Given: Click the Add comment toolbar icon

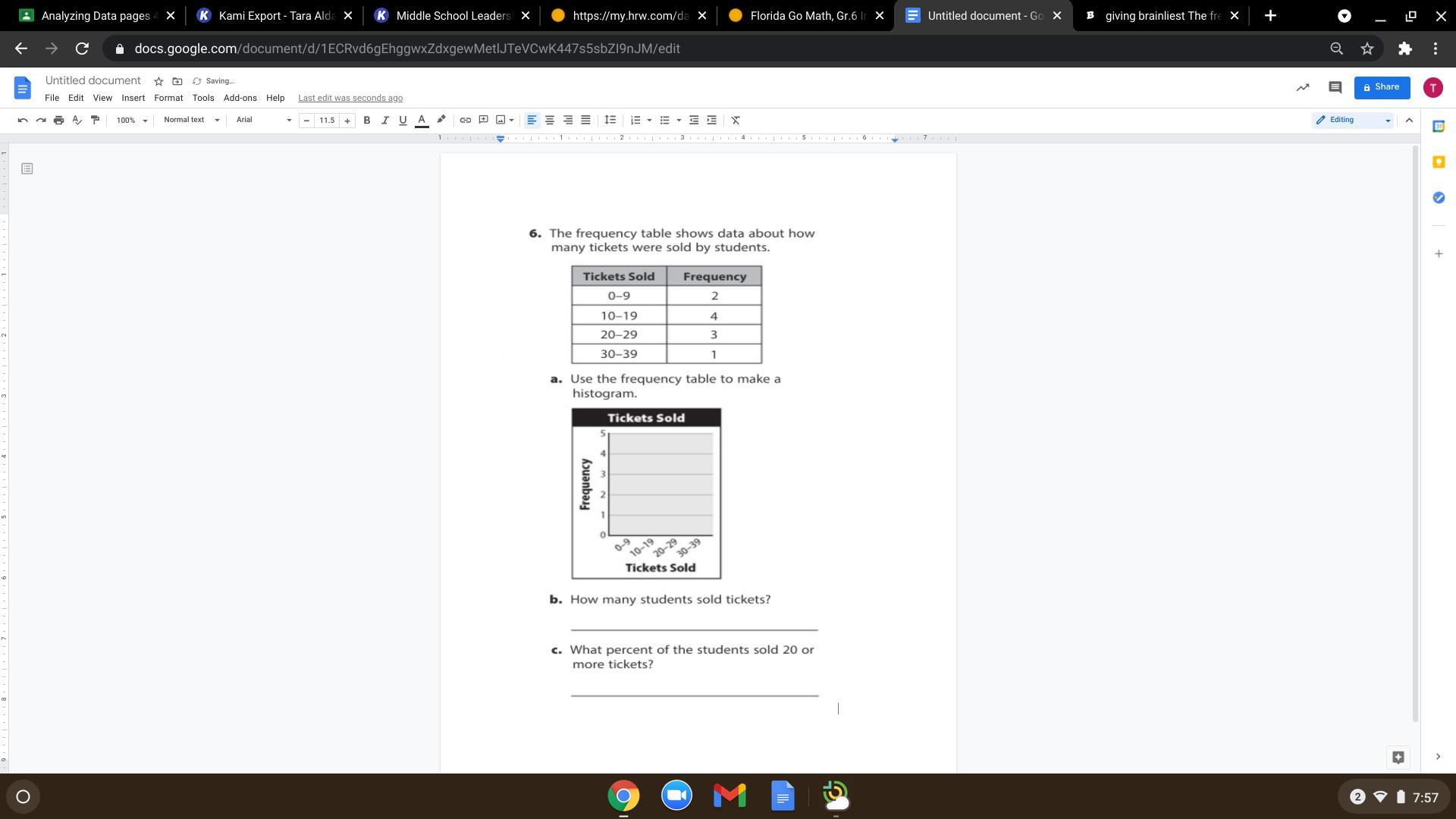Looking at the screenshot, I should coord(483,120).
